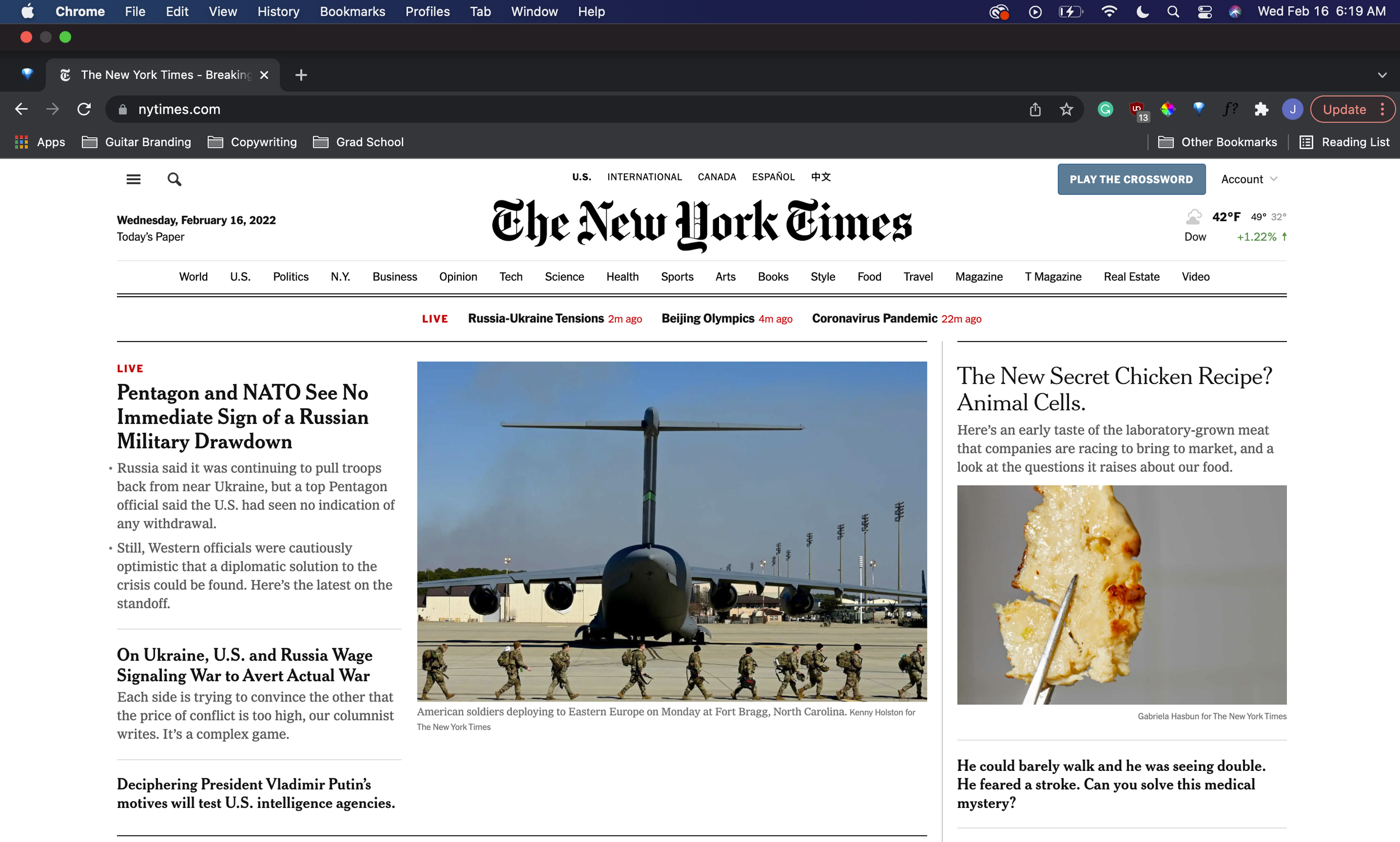The image size is (1400, 842).
Task: Open the Bookmarks menu in menu bar
Action: 352,11
